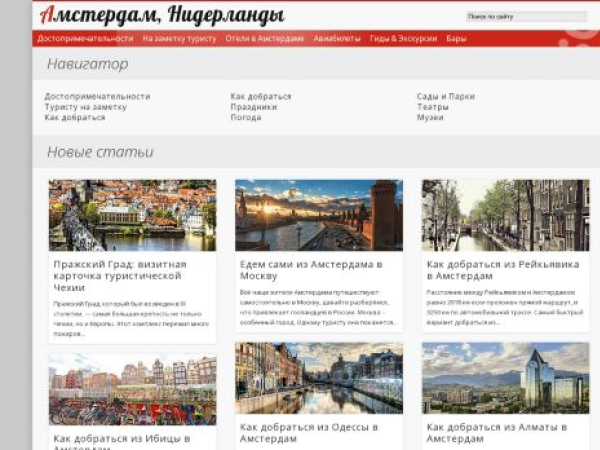
Task: Open the Музеи navigator link
Action: pyautogui.click(x=430, y=117)
